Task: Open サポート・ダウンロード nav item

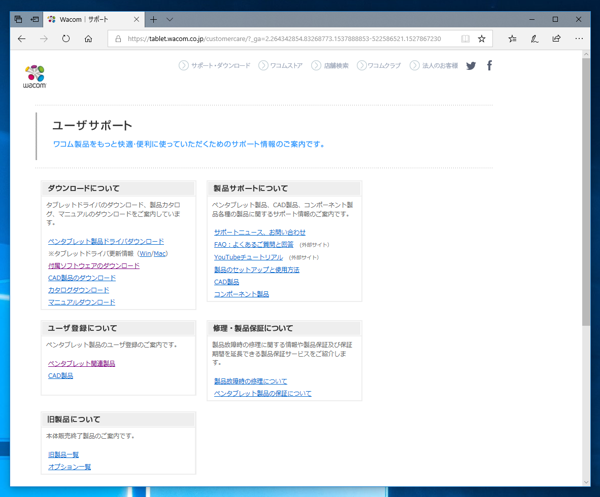Action: point(215,66)
